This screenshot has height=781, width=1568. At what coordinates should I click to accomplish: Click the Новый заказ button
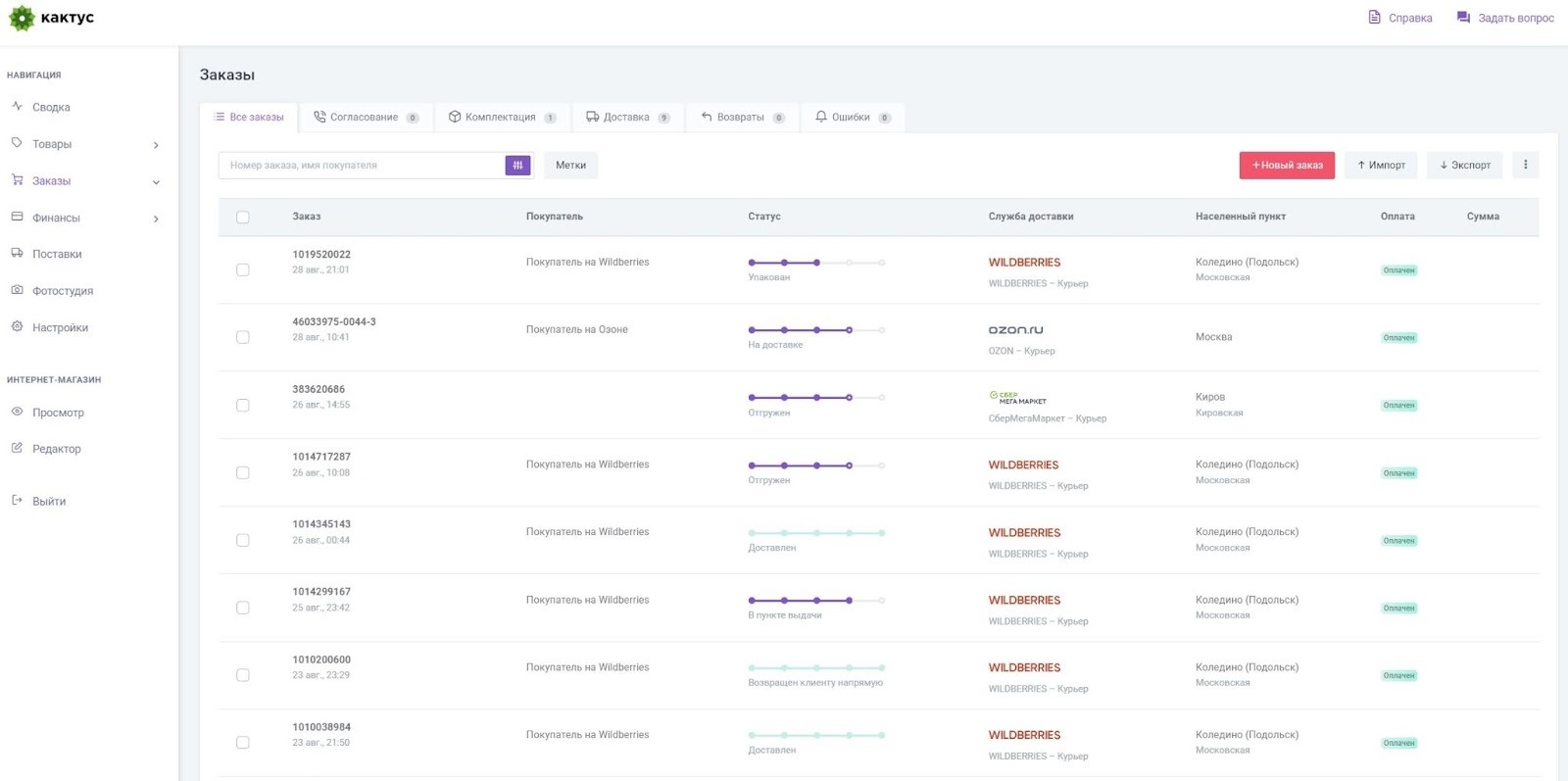[1286, 166]
